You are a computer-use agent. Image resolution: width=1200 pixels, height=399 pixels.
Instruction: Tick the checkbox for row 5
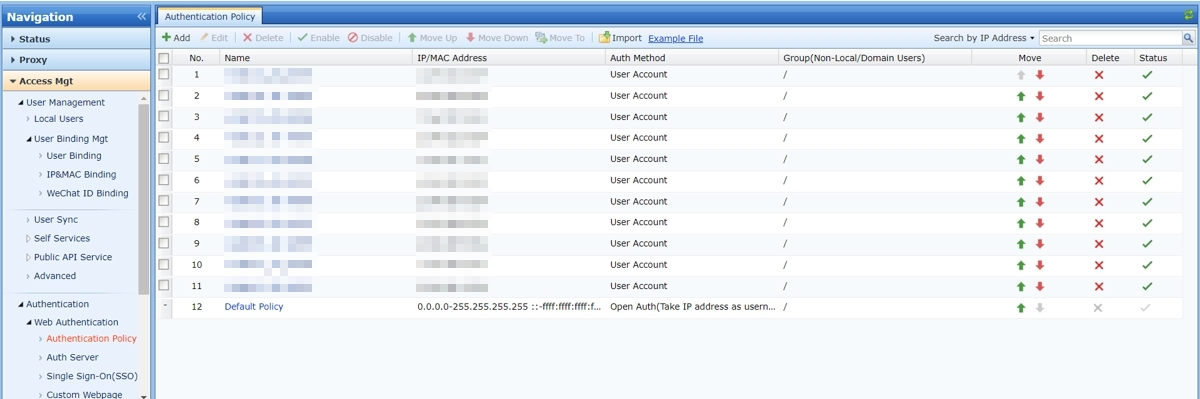click(x=164, y=158)
